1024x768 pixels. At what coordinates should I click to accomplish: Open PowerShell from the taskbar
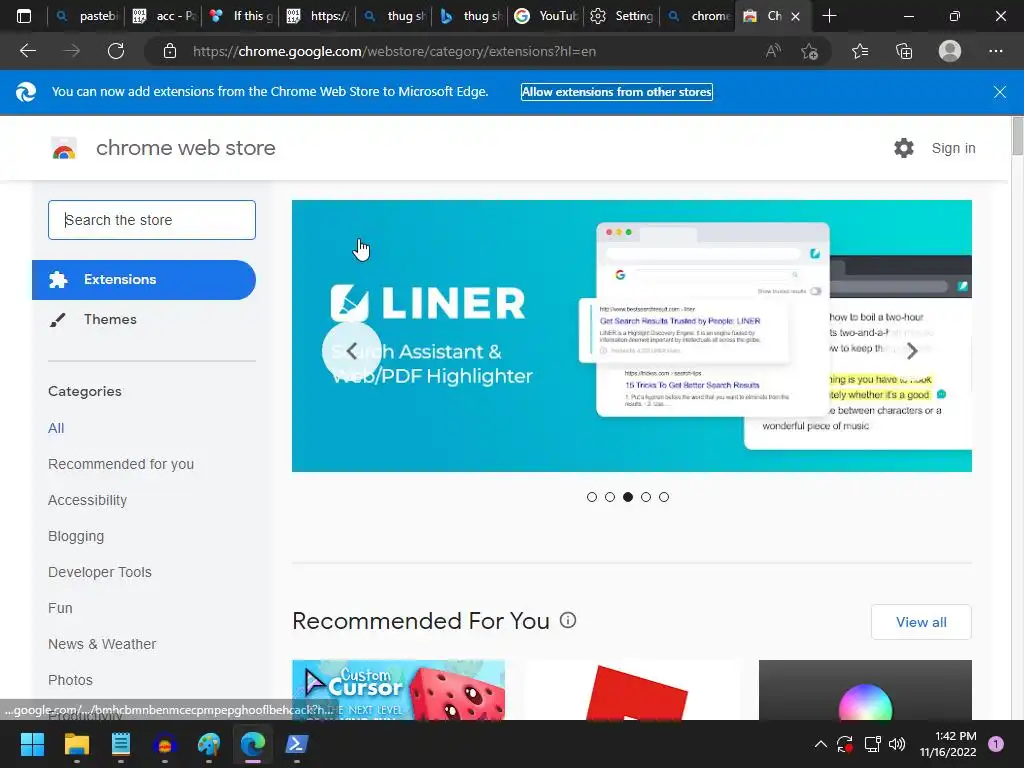(x=297, y=744)
